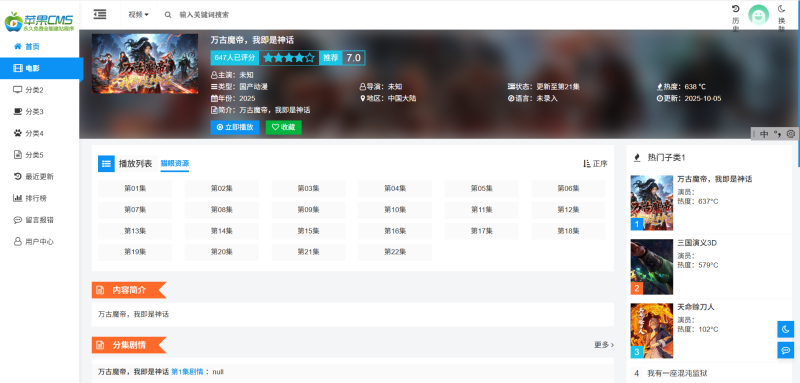Open 万古魔帝，我即是神话 title in hot list
The width and height of the screenshot is (800, 383).
(x=714, y=180)
